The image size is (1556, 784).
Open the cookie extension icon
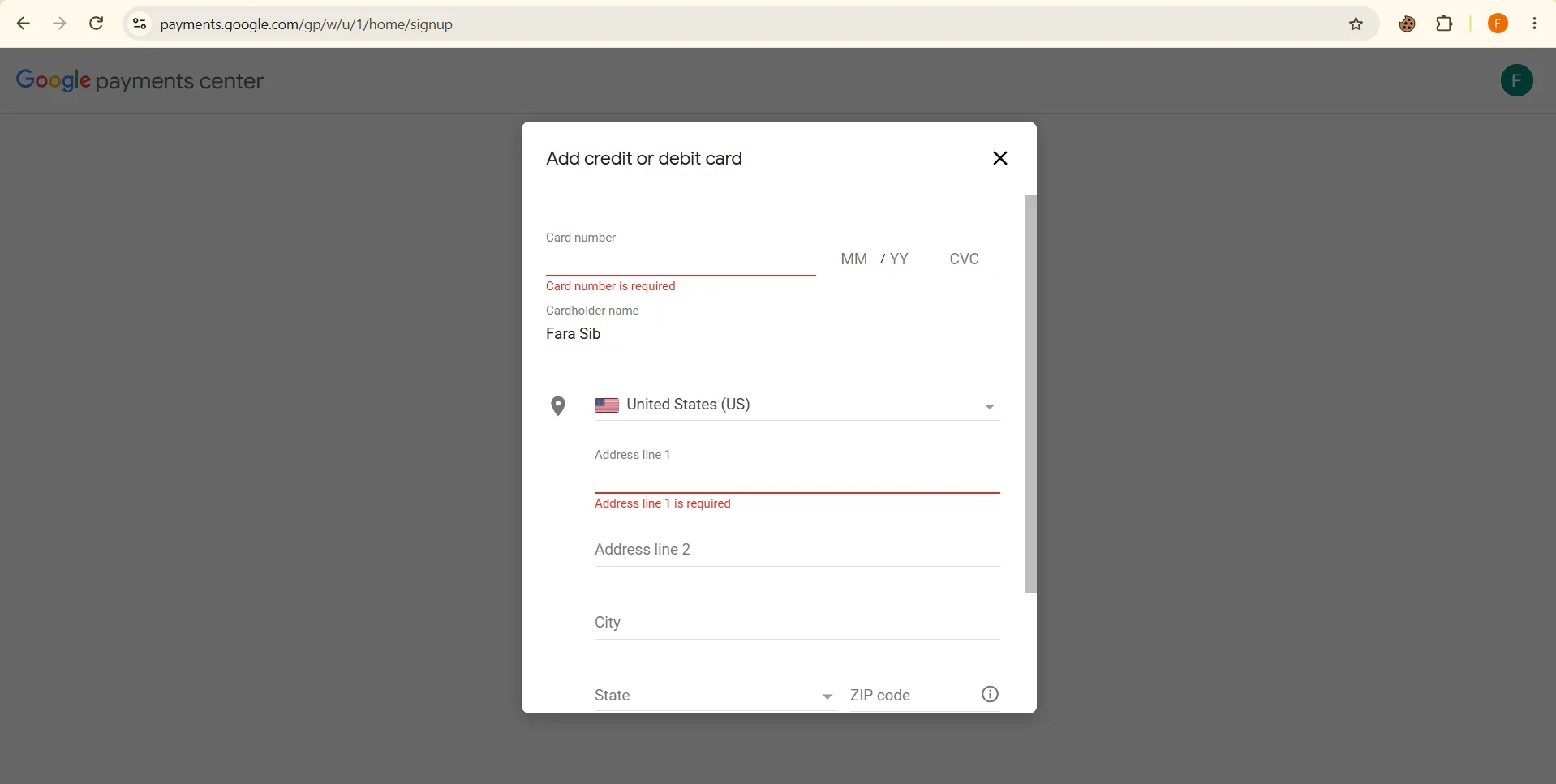click(1408, 24)
